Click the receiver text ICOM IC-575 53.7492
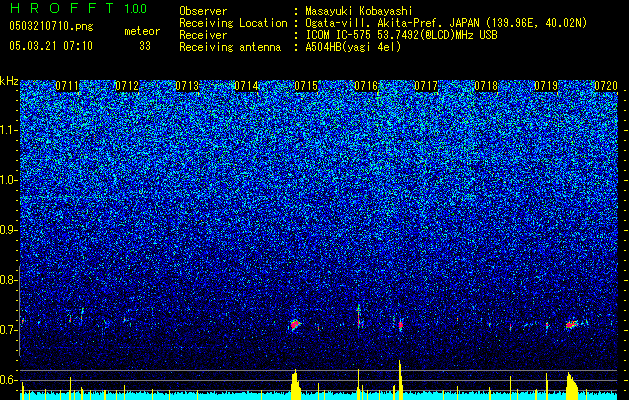This screenshot has width=629, height=400. coord(401,35)
